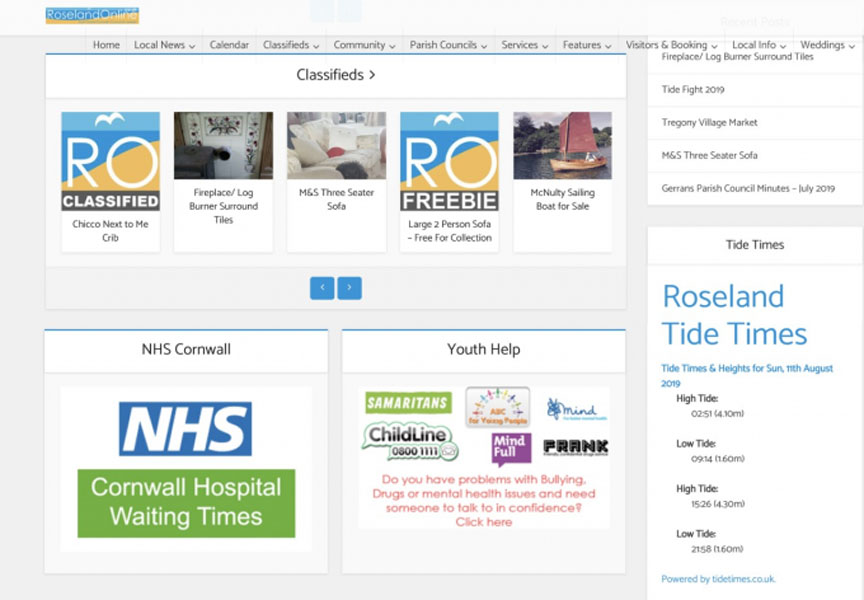Expand the Services dropdown menu
The width and height of the screenshot is (864, 600).
click(525, 45)
